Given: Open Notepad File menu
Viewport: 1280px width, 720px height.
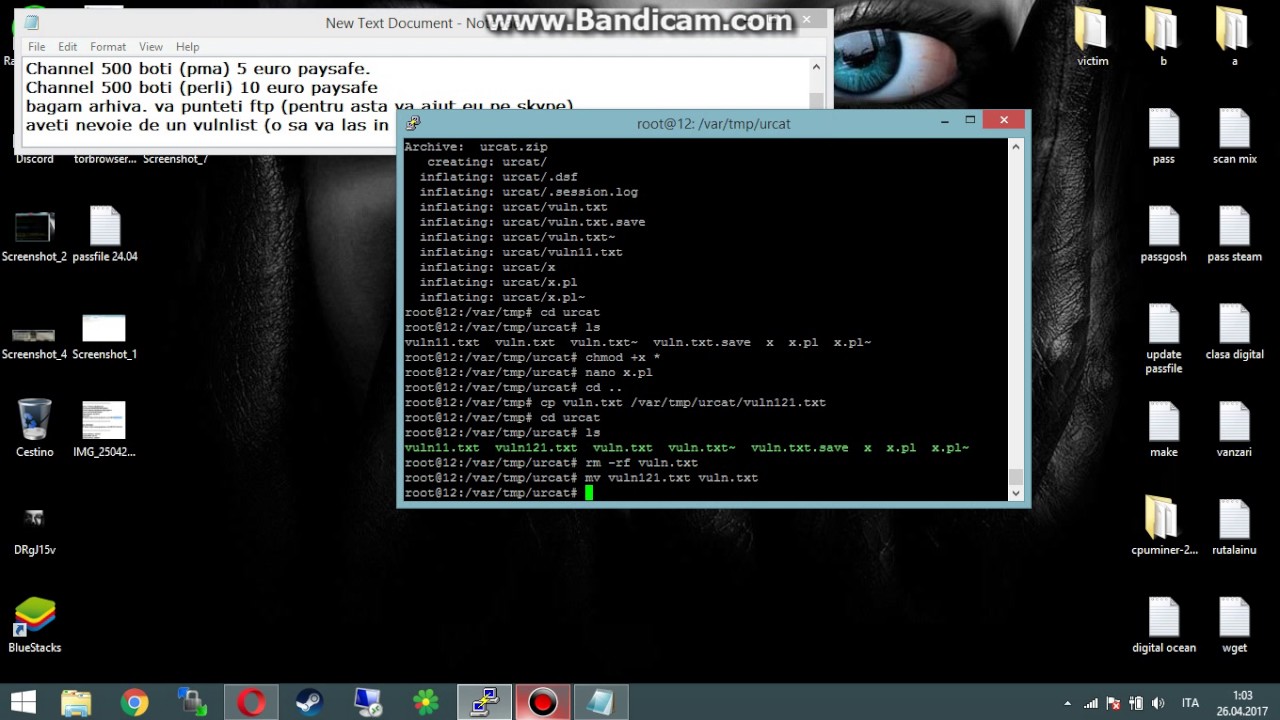Looking at the screenshot, I should click(x=37, y=46).
